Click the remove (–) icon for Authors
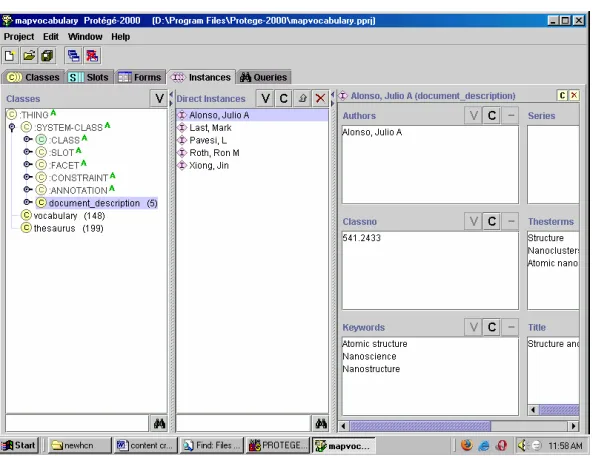 (x=510, y=115)
